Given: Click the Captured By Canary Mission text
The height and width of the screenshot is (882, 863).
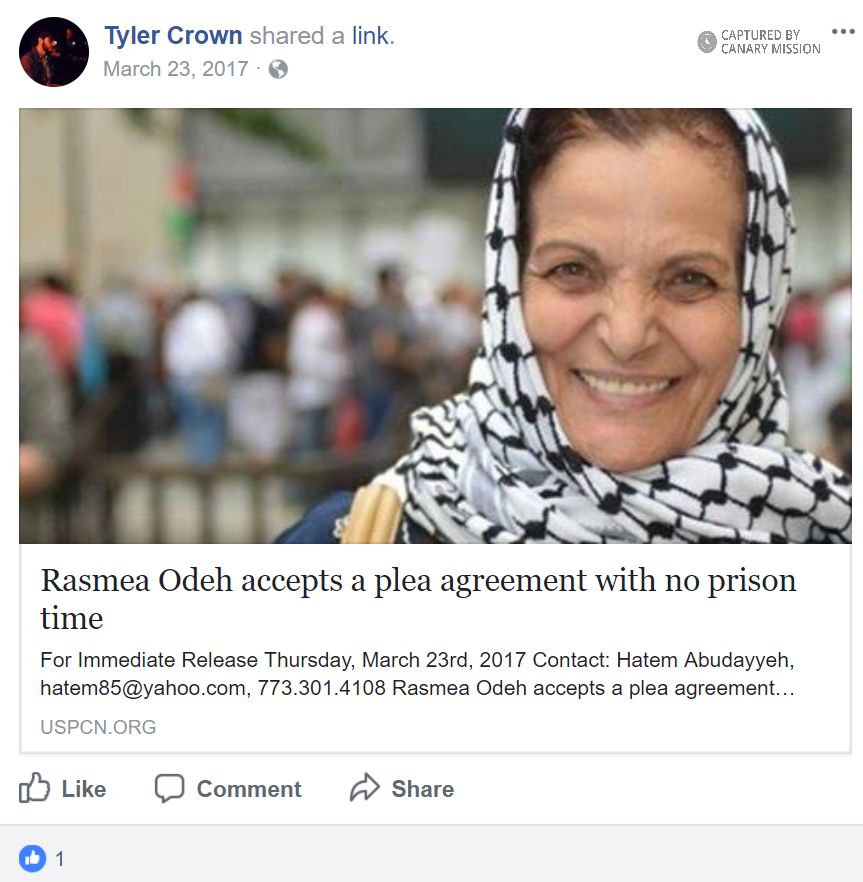Looking at the screenshot, I should (770, 42).
